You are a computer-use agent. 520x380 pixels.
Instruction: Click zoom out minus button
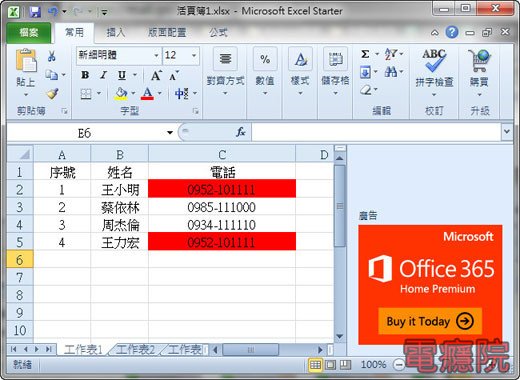[398, 365]
